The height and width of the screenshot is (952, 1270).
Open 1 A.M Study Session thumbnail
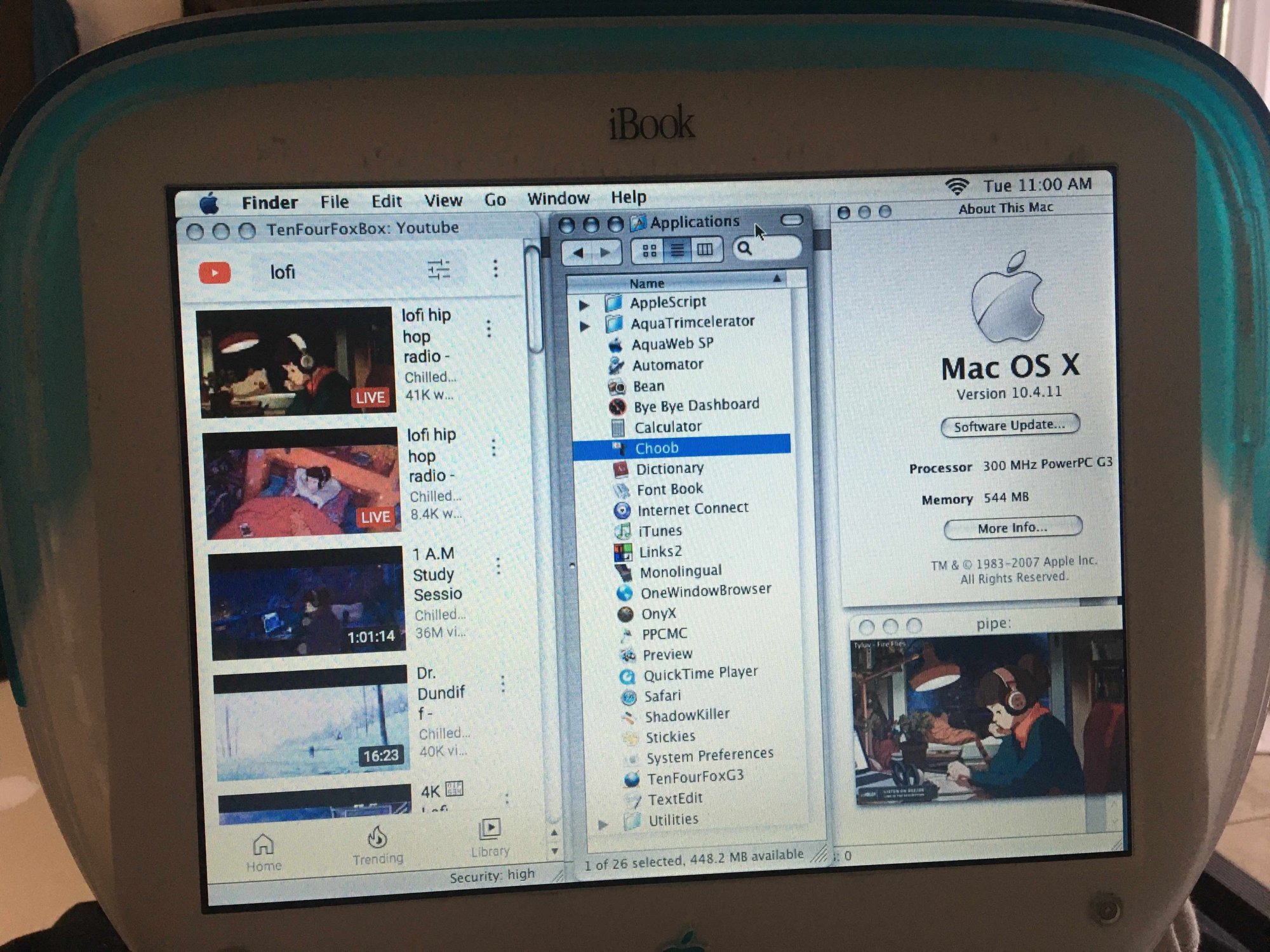point(307,603)
